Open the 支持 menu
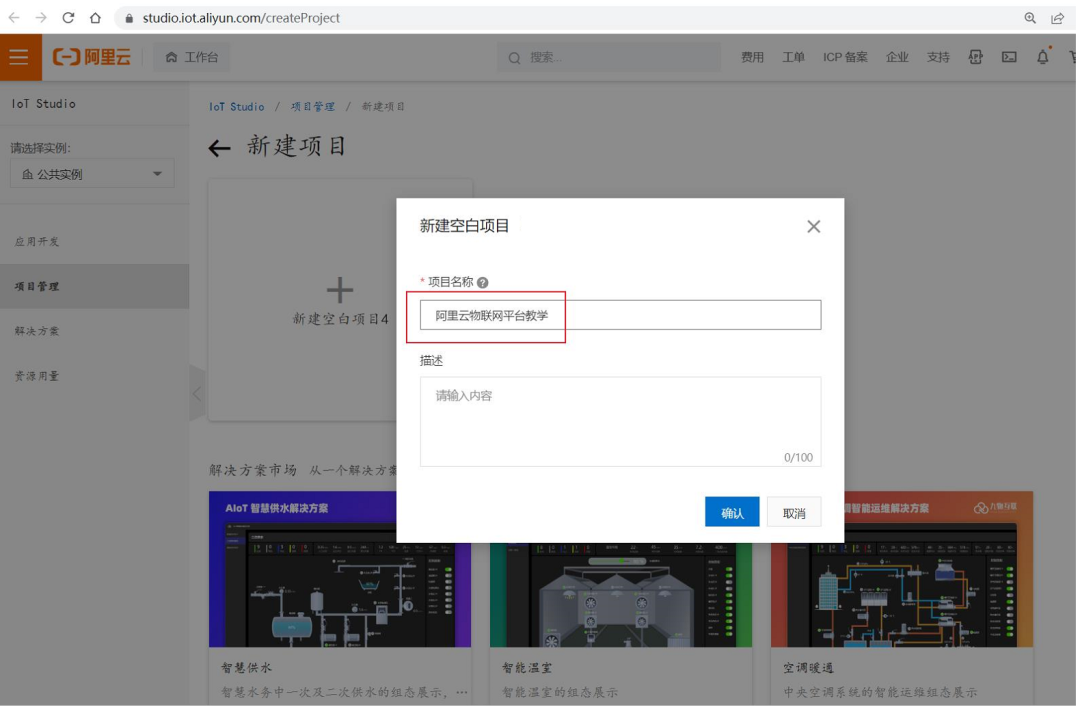 click(x=938, y=57)
